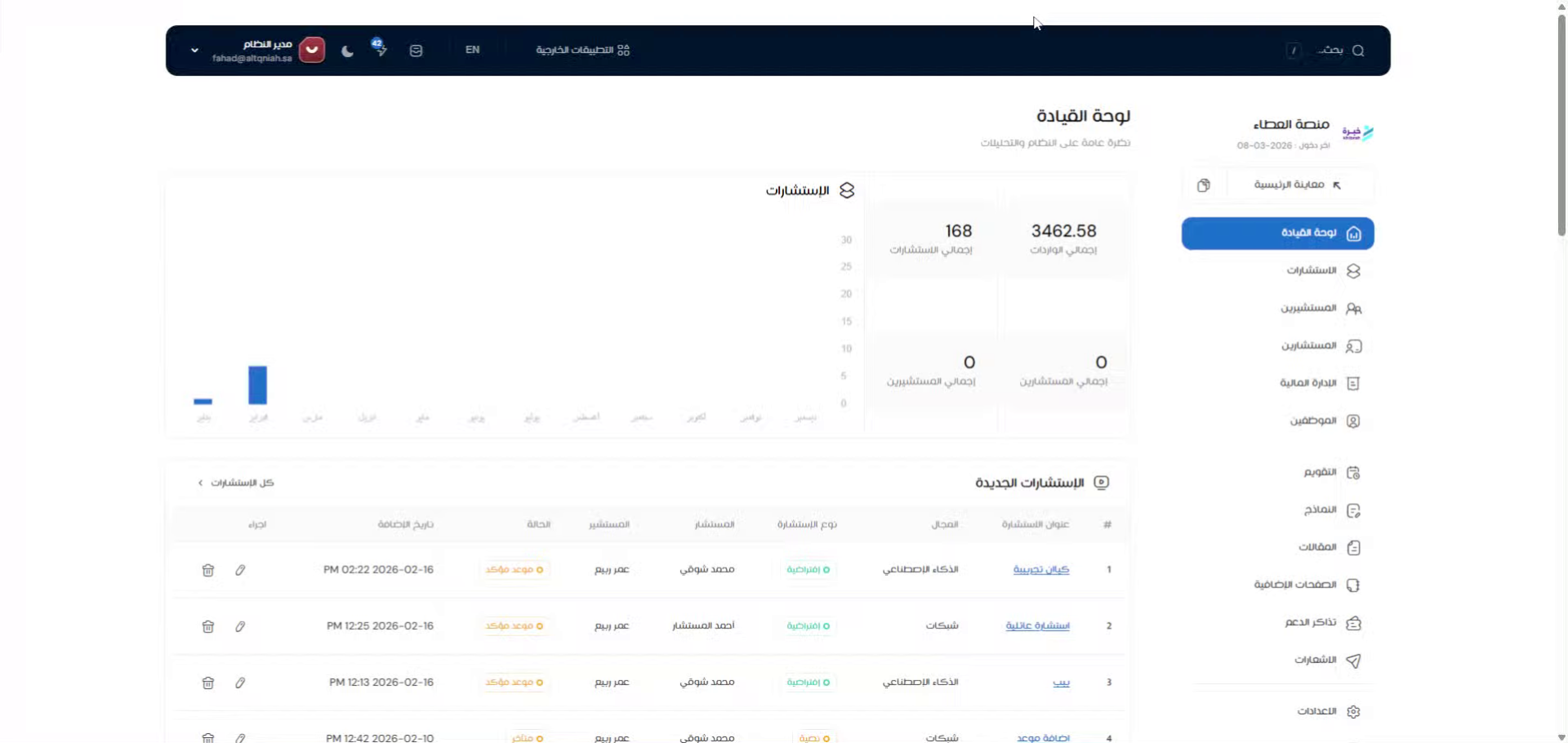Viewport: 1568px width, 743px height.
Task: Click the الاشعارات paper plane icon
Action: pyautogui.click(x=1353, y=661)
